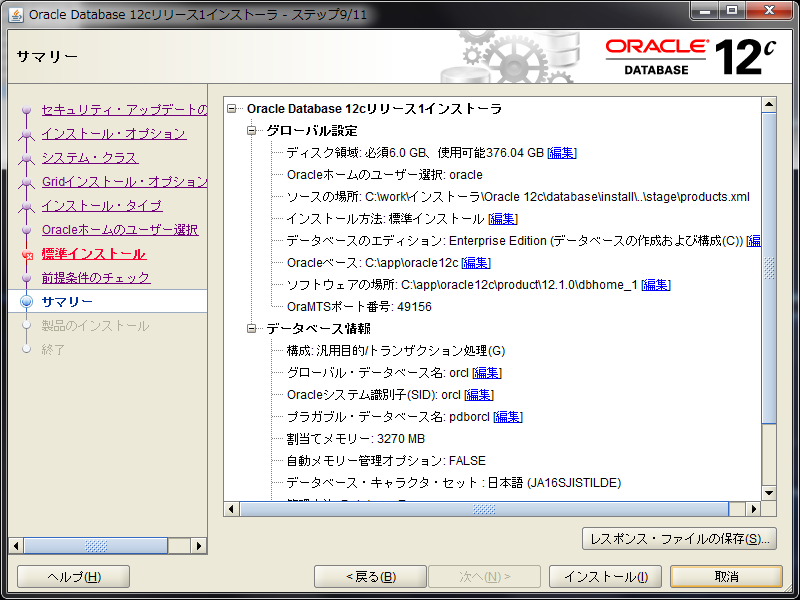The height and width of the screenshot is (600, 800).
Task: Click the blue current-step marker beside サマリー
Action: [x=27, y=302]
